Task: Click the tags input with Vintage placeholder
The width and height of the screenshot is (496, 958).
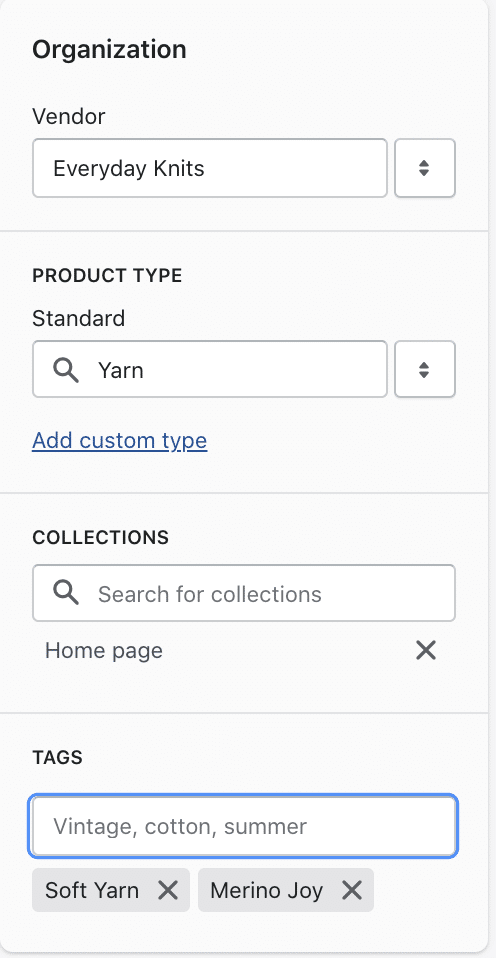Action: [x=243, y=826]
